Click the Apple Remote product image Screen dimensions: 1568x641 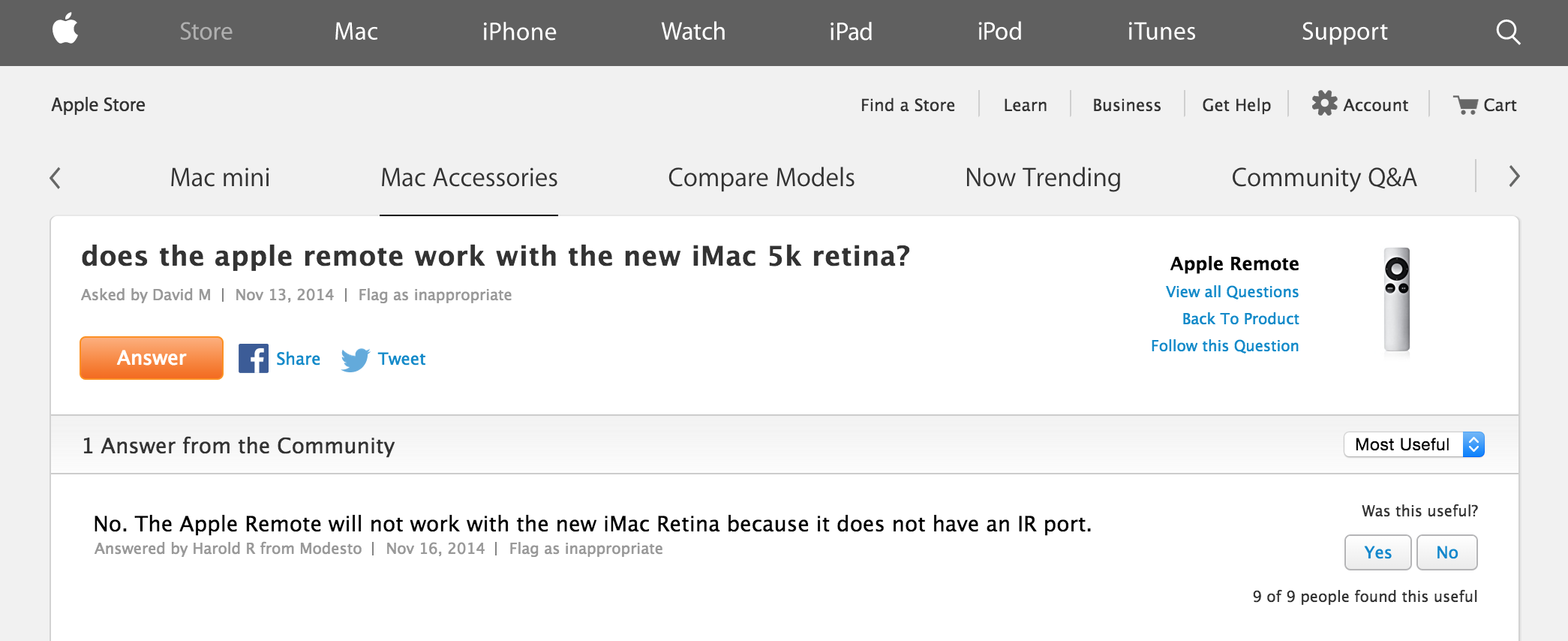coord(1396,299)
